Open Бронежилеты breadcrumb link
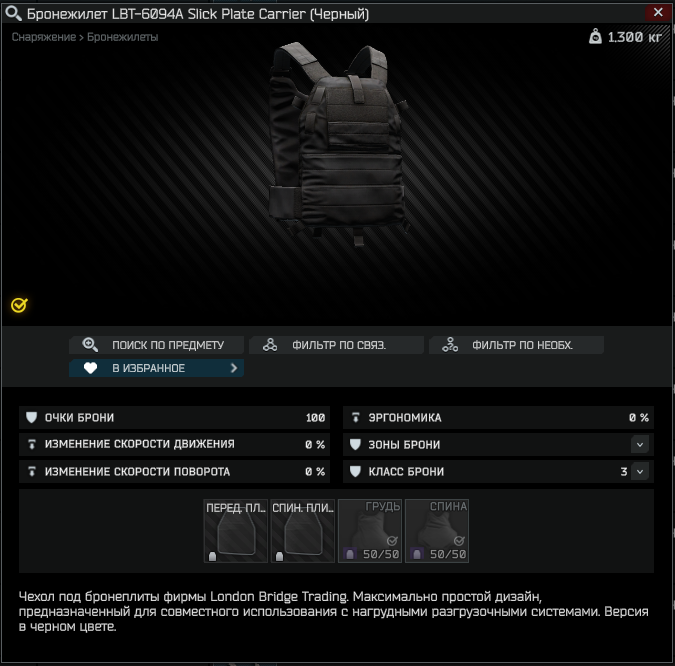The height and width of the screenshot is (666, 675). [x=123, y=37]
